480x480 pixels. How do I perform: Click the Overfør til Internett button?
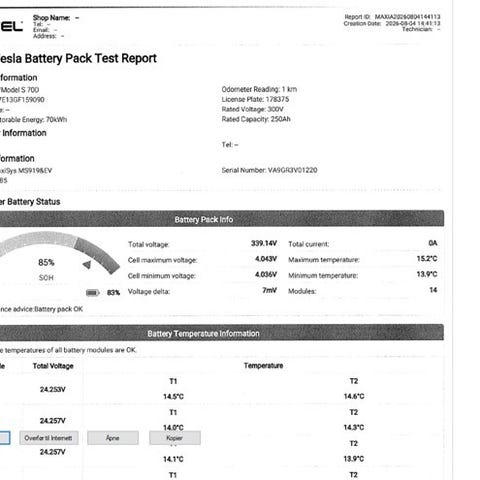click(49, 438)
